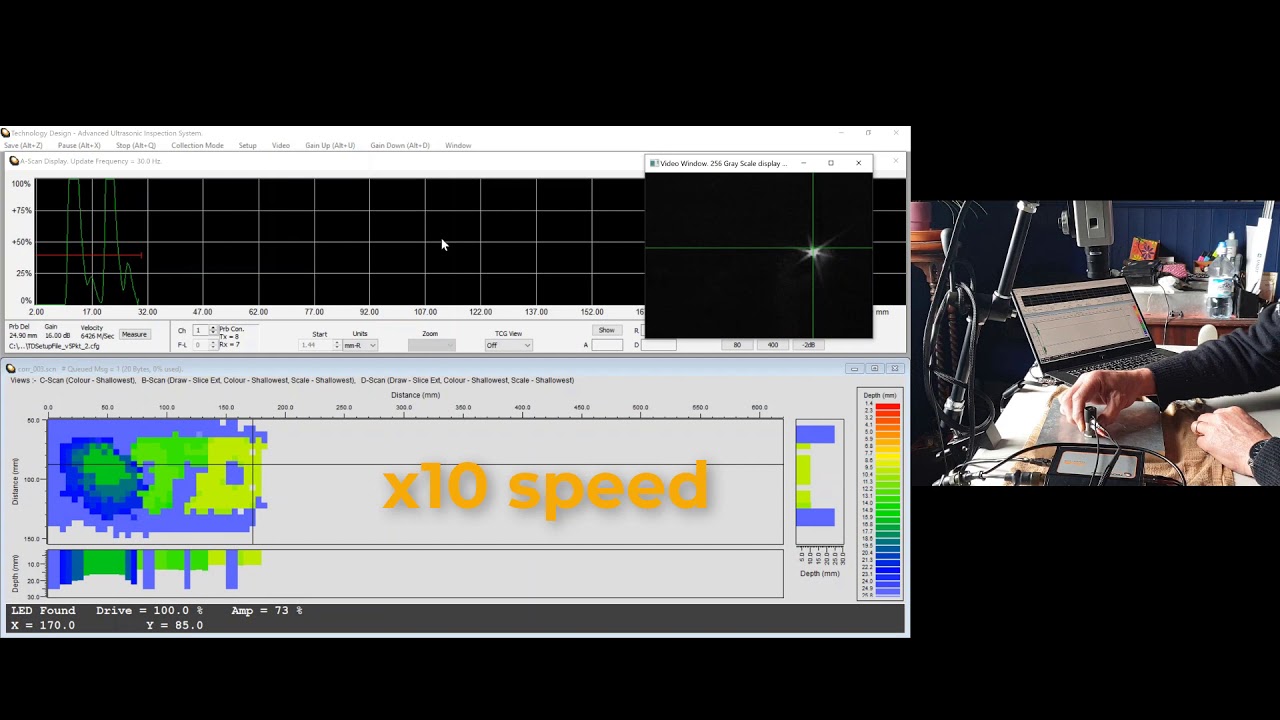This screenshot has height=720, width=1280.
Task: Open the Units mm-R dropdown
Action: (x=359, y=345)
